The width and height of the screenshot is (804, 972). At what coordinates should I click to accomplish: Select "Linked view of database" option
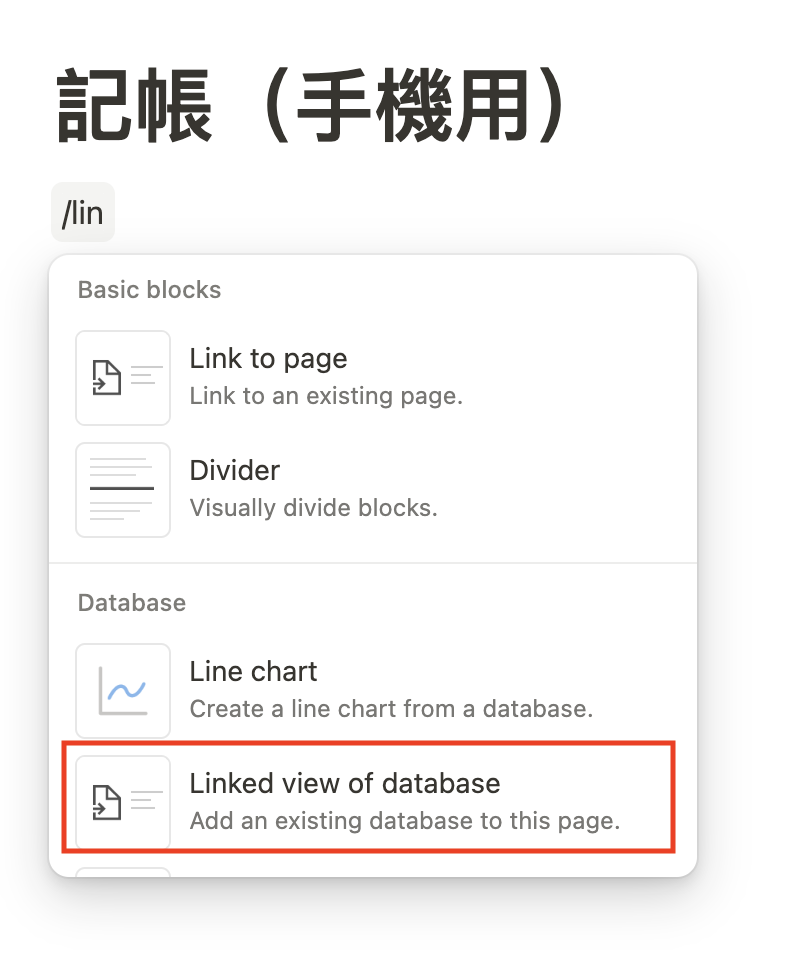(344, 783)
